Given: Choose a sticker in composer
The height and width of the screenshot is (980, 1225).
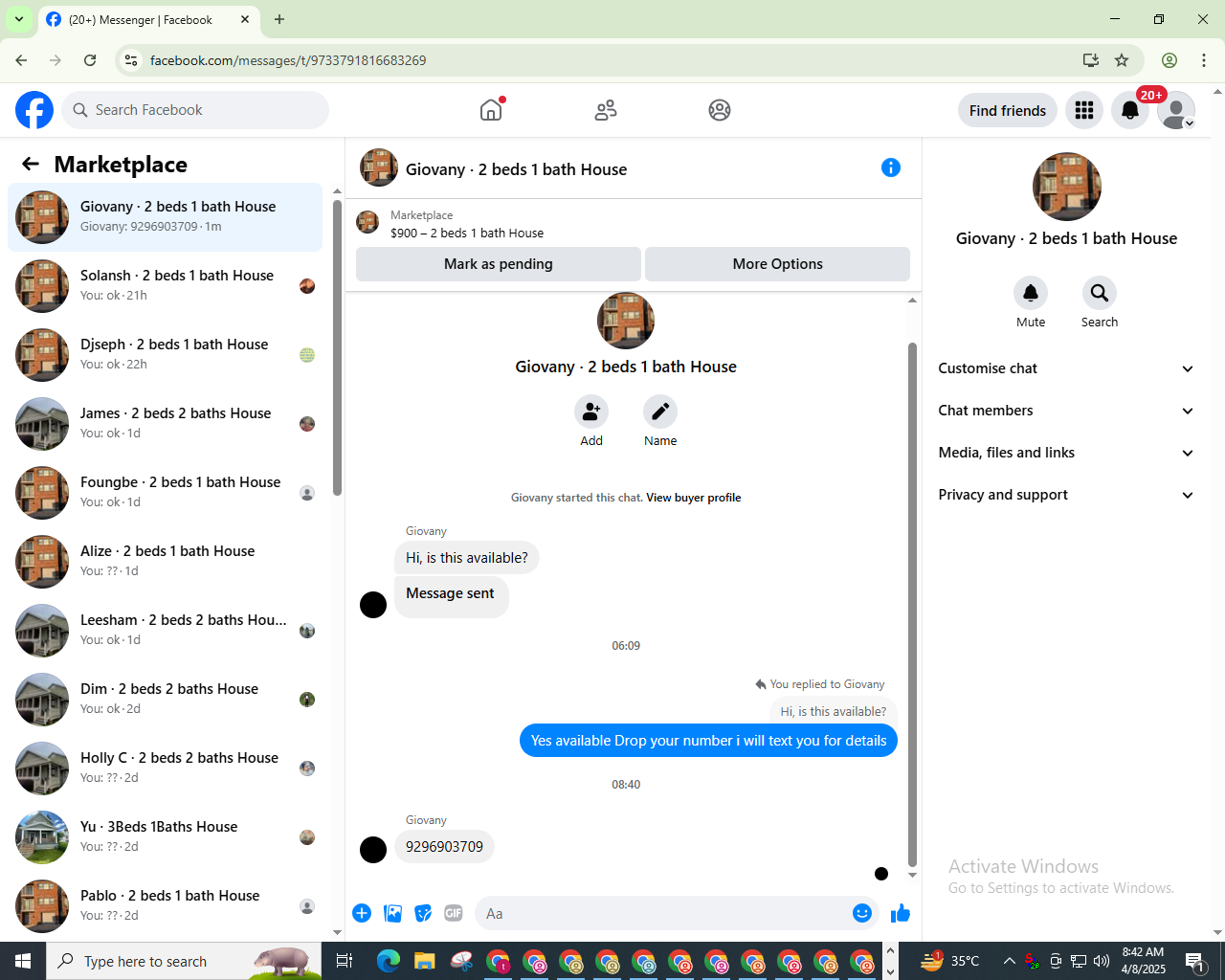Looking at the screenshot, I should click(423, 913).
